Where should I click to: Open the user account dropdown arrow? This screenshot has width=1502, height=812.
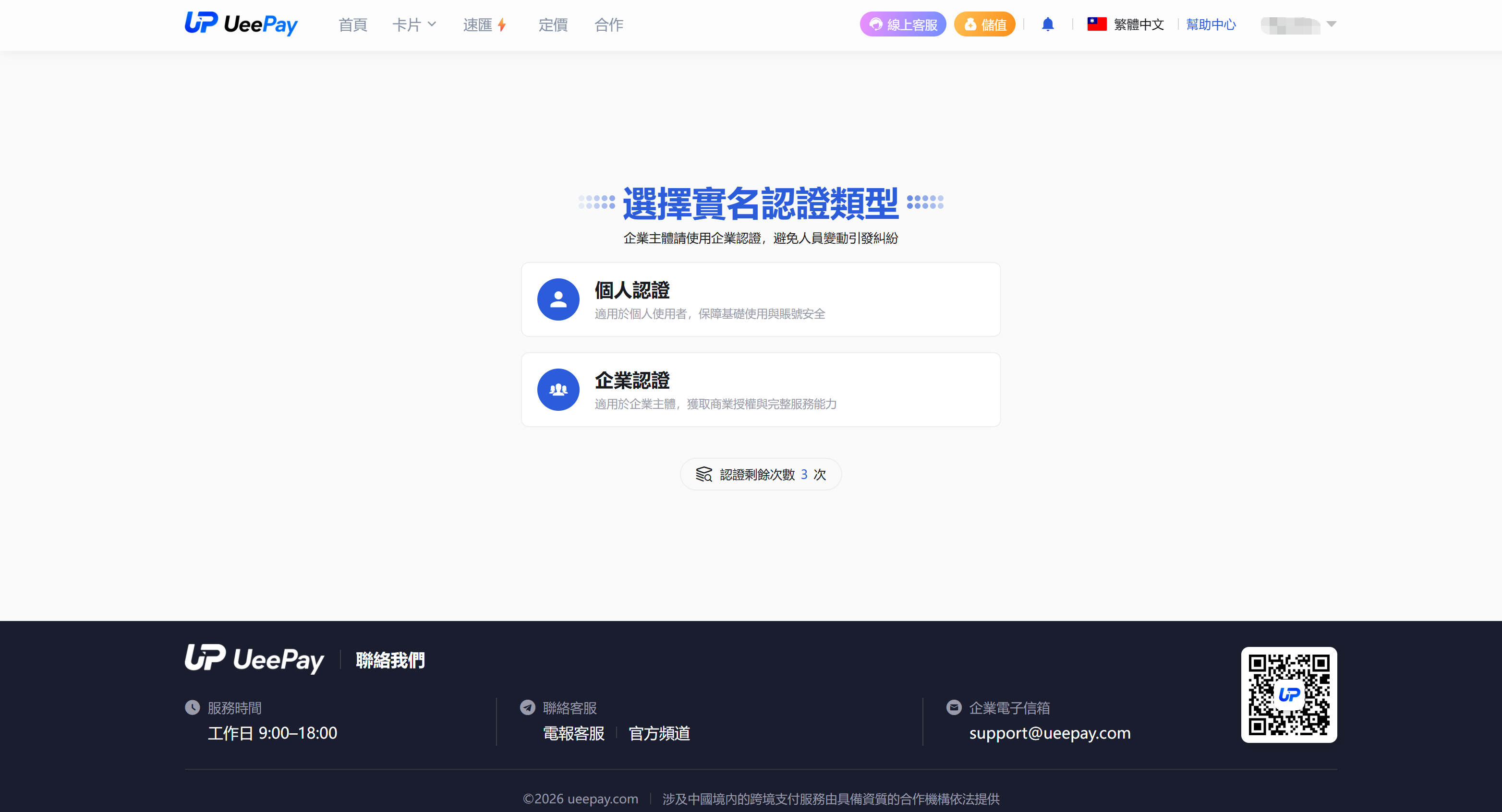[1331, 24]
